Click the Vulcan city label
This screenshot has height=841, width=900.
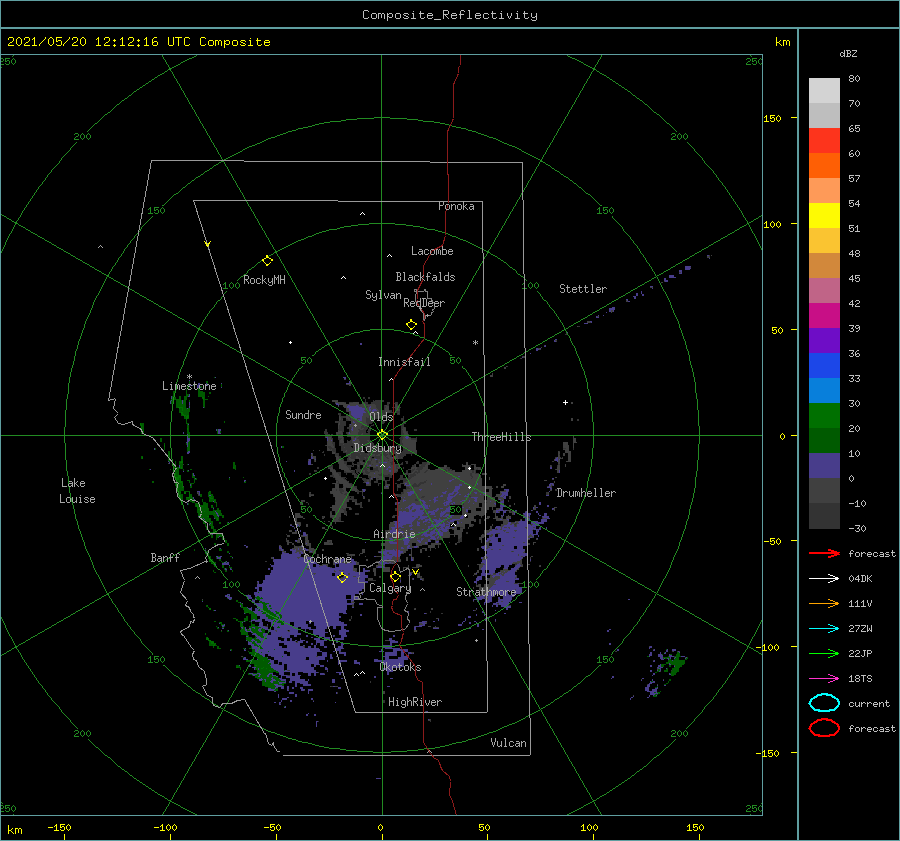click(509, 743)
